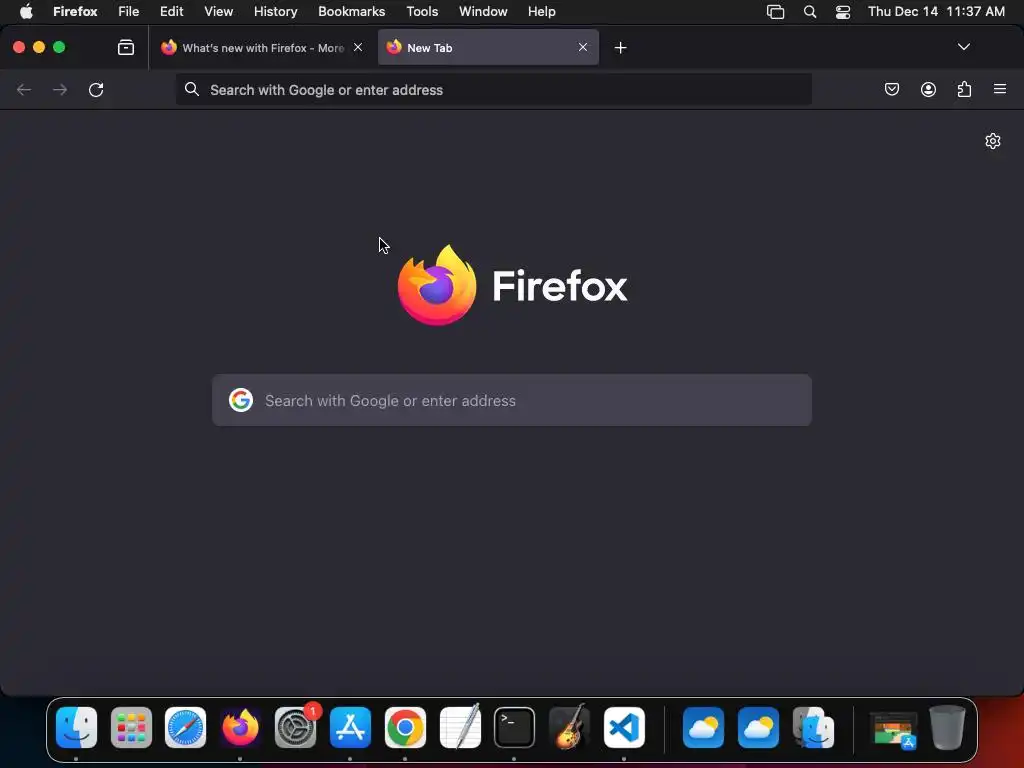Open the Window menu
1024x768 pixels.
[x=483, y=11]
